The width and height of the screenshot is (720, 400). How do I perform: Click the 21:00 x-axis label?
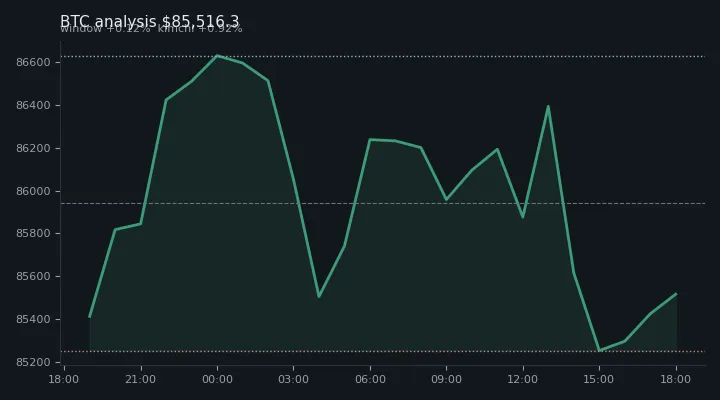[x=141, y=379]
